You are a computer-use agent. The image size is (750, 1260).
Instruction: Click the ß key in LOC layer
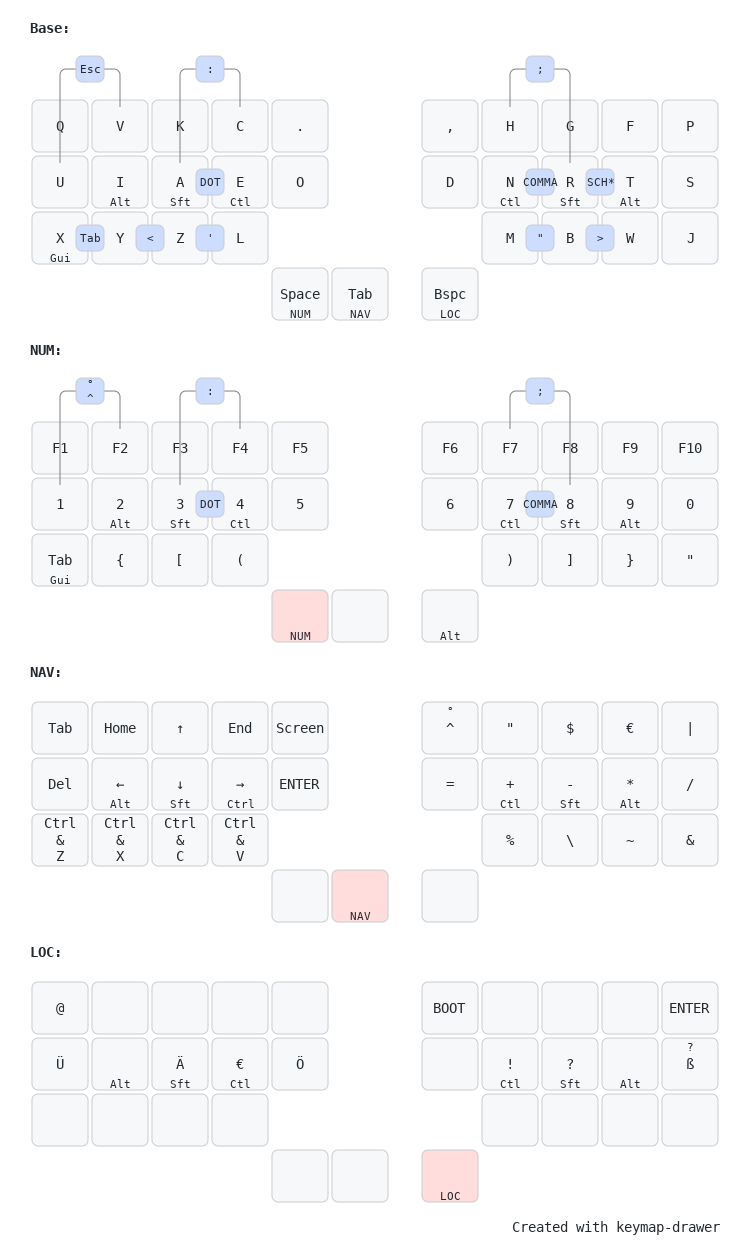click(x=690, y=1064)
